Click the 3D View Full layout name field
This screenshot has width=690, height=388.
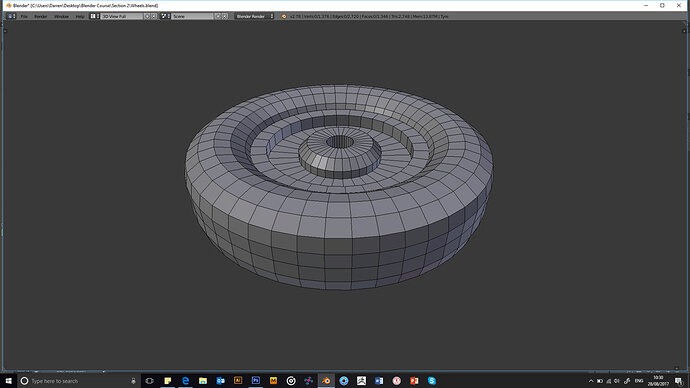click(x=122, y=16)
